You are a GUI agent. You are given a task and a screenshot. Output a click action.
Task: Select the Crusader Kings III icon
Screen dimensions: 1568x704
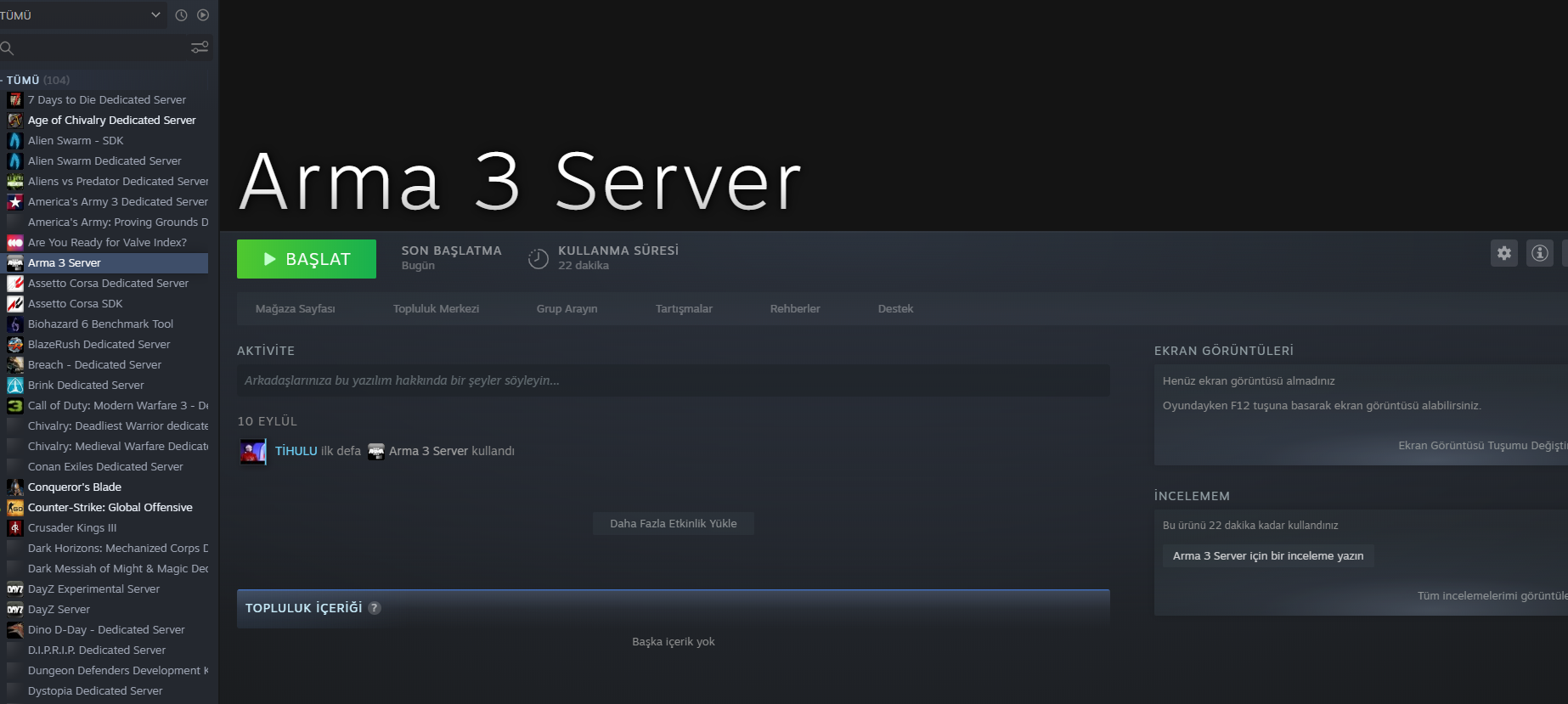pyautogui.click(x=15, y=528)
